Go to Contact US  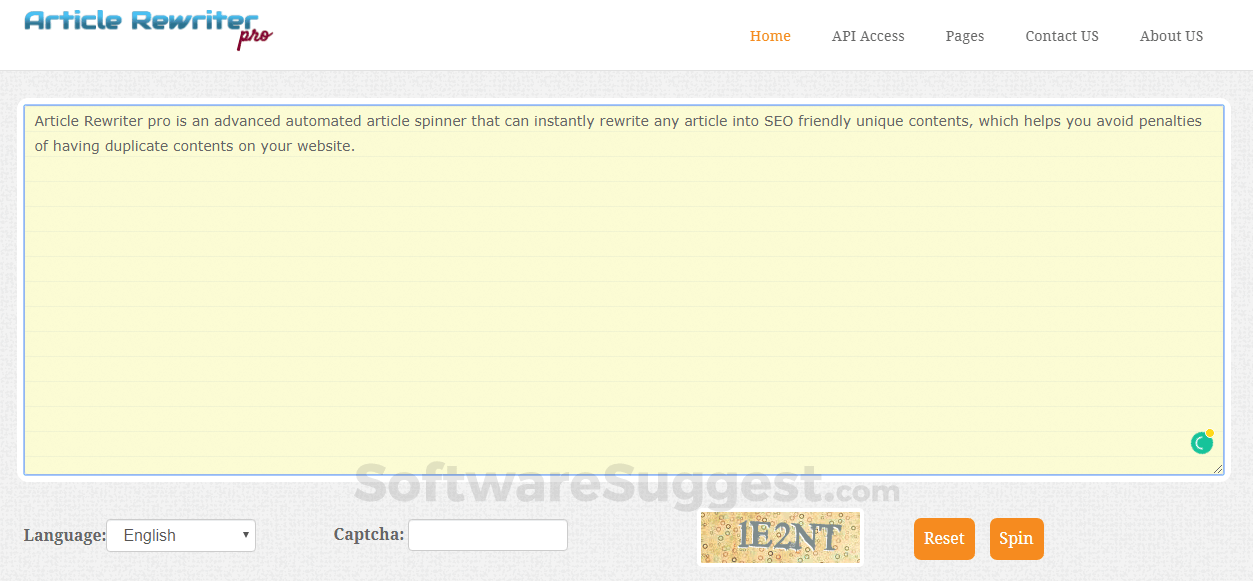tap(1061, 36)
